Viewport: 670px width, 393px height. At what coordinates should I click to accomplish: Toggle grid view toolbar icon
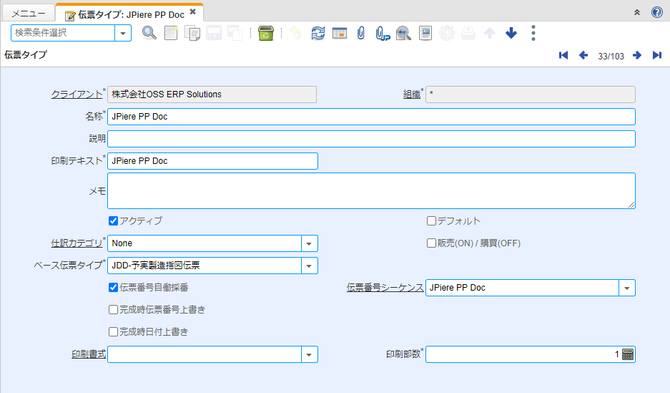(x=340, y=33)
